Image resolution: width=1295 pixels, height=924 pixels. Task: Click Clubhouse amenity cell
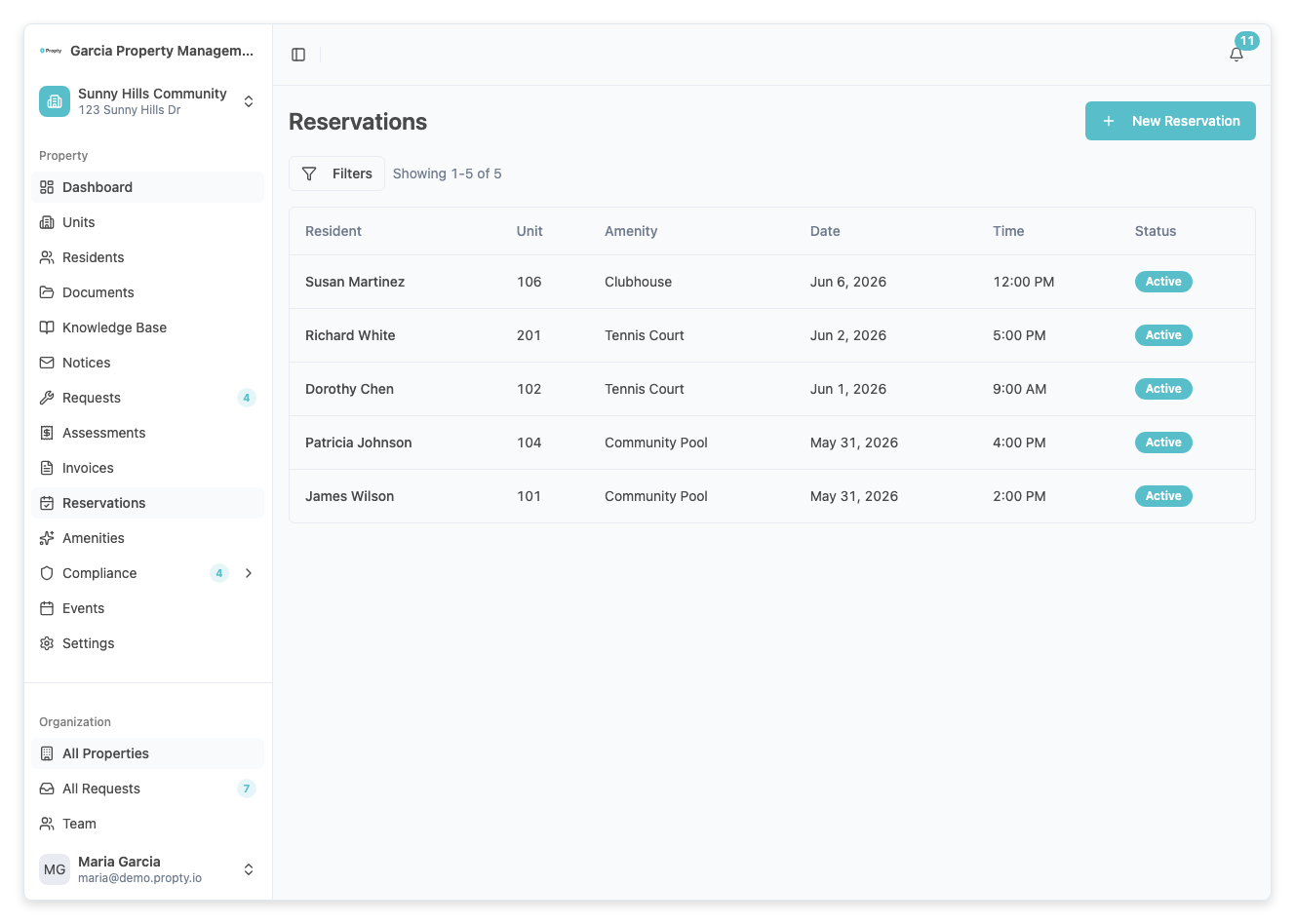(638, 282)
